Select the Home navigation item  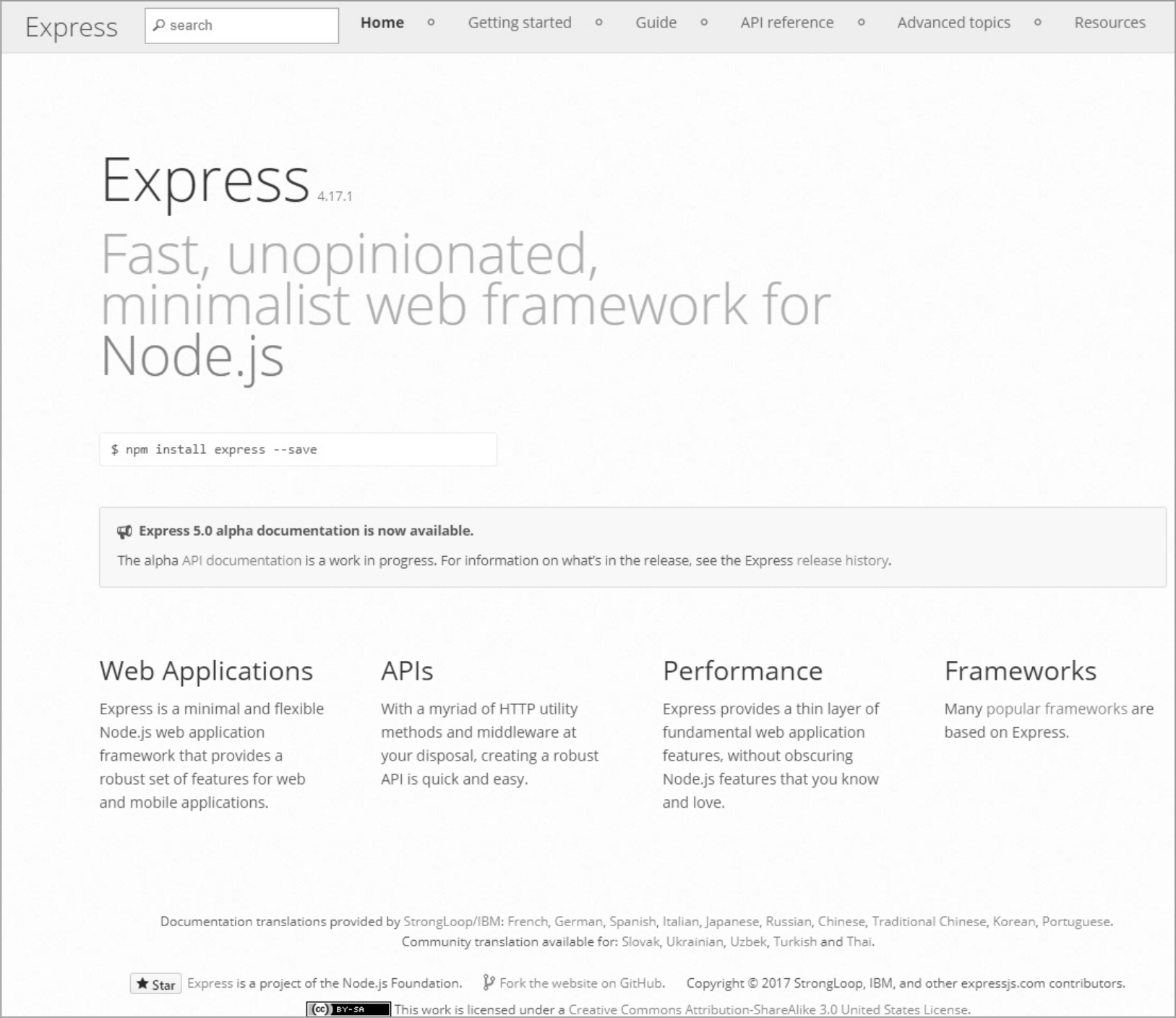tap(382, 23)
